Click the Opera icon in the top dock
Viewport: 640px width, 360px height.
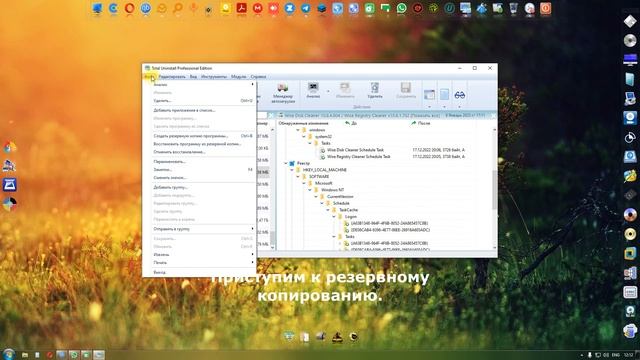click(129, 8)
